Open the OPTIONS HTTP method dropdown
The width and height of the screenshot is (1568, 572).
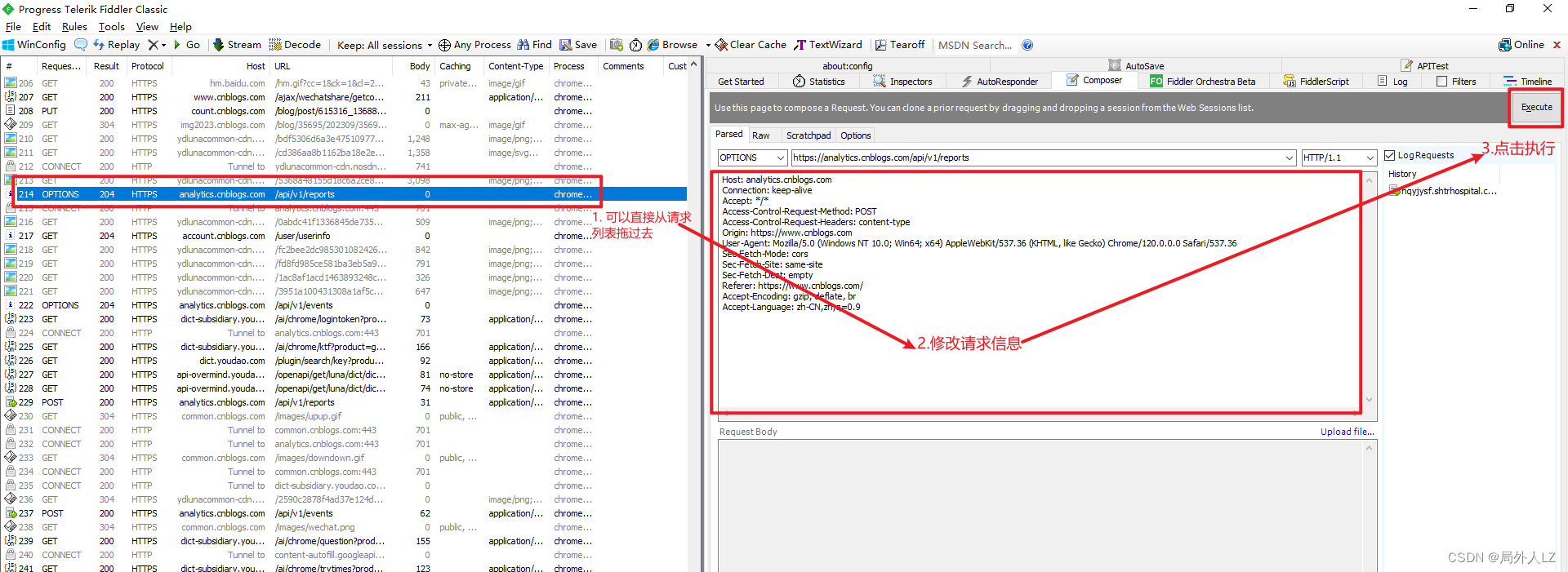[752, 157]
